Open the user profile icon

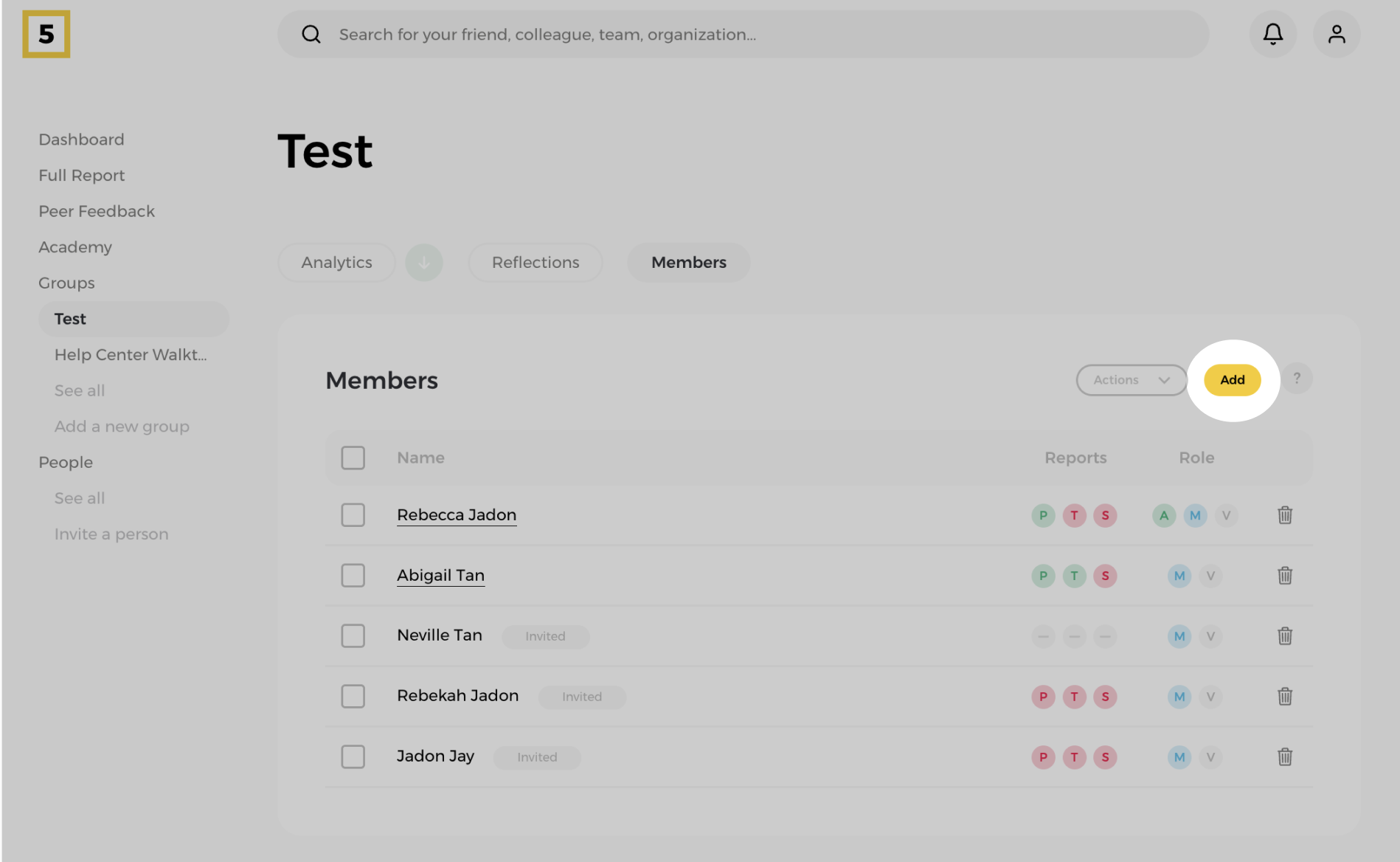1336,35
